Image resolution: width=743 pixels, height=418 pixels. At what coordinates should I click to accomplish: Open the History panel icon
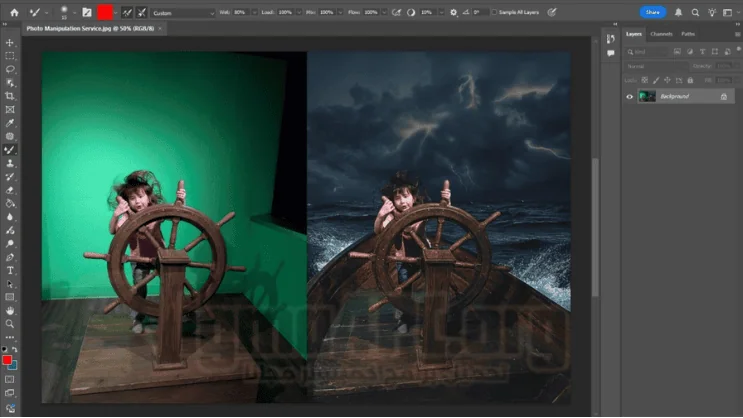point(610,38)
